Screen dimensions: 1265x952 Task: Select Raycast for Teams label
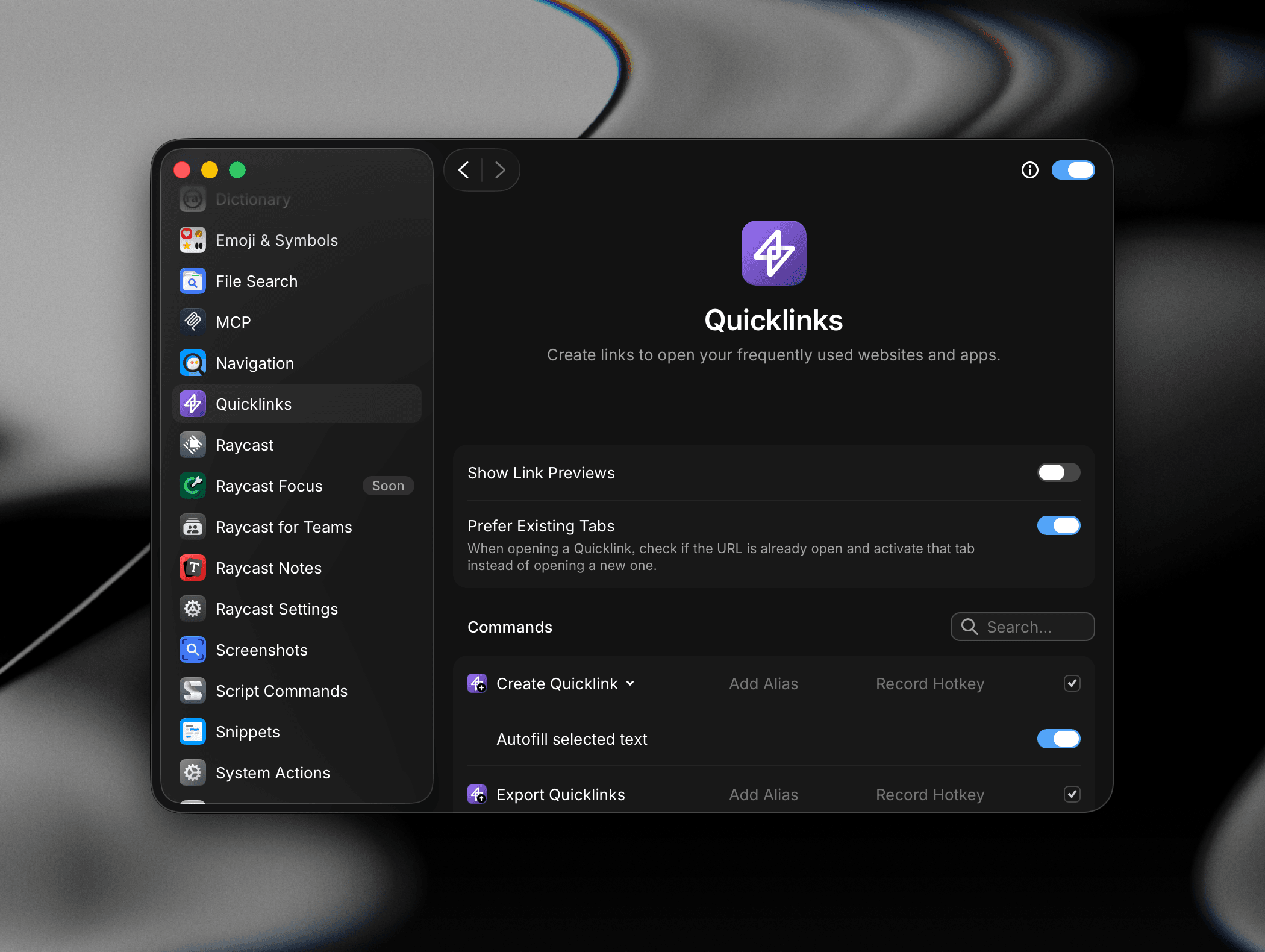pos(284,527)
